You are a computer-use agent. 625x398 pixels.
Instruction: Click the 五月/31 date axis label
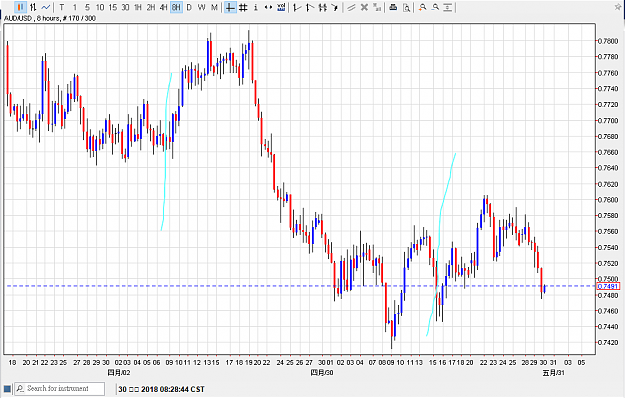point(553,373)
